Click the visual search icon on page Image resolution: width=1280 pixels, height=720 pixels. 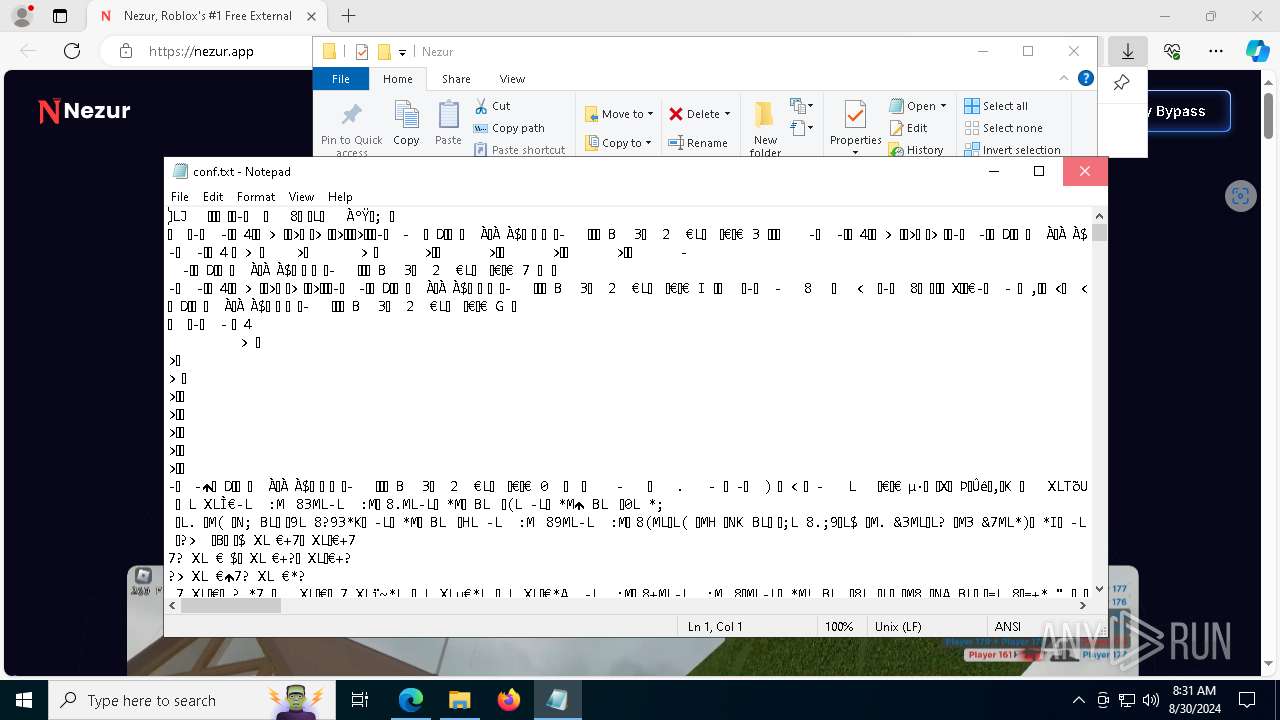pyautogui.click(x=1241, y=196)
